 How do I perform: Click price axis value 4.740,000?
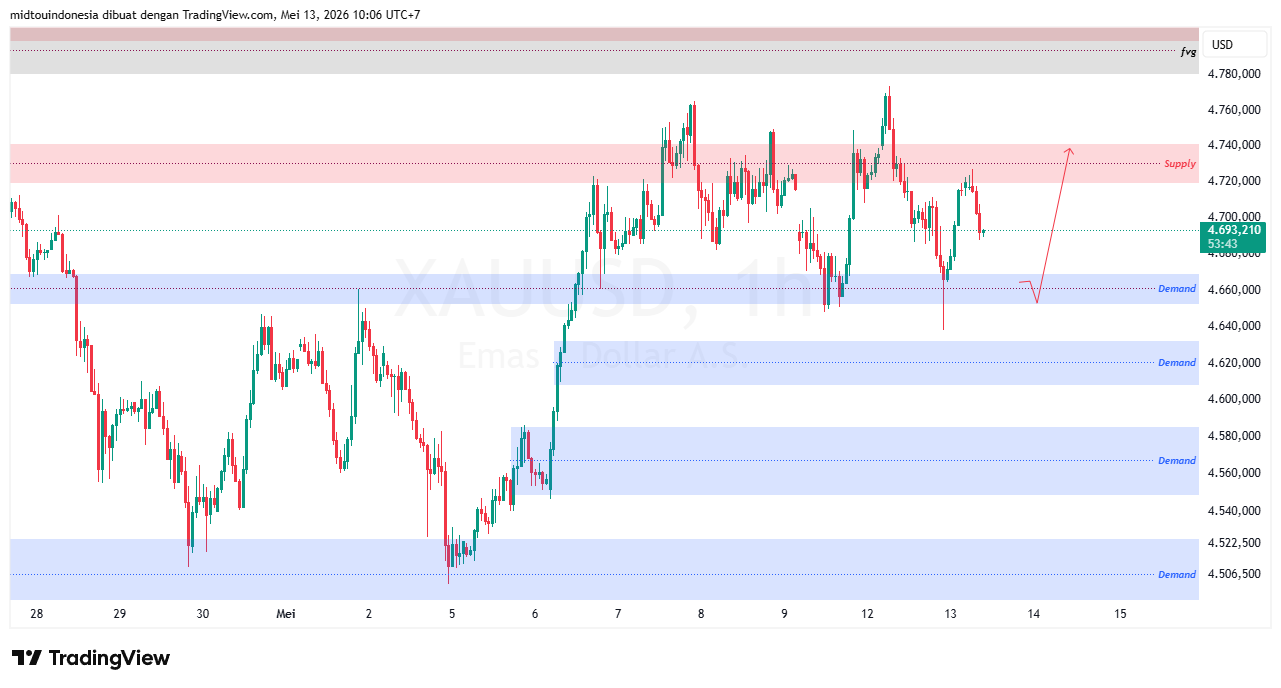tap(1234, 145)
